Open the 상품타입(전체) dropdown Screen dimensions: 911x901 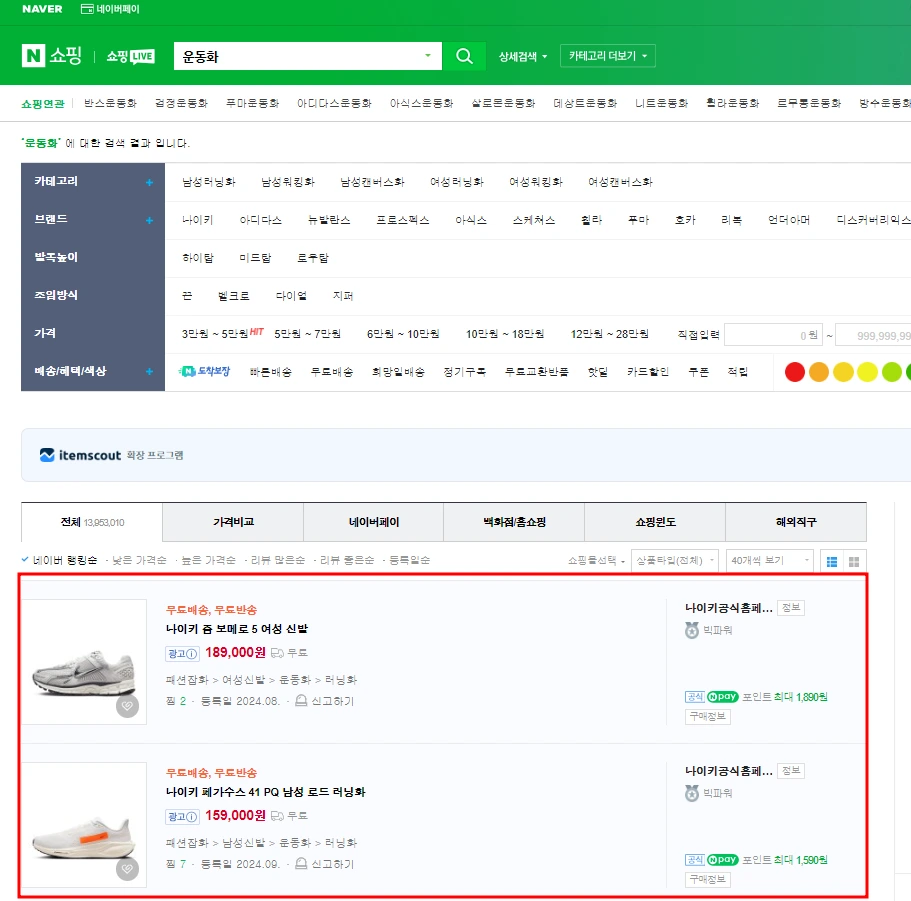point(675,561)
